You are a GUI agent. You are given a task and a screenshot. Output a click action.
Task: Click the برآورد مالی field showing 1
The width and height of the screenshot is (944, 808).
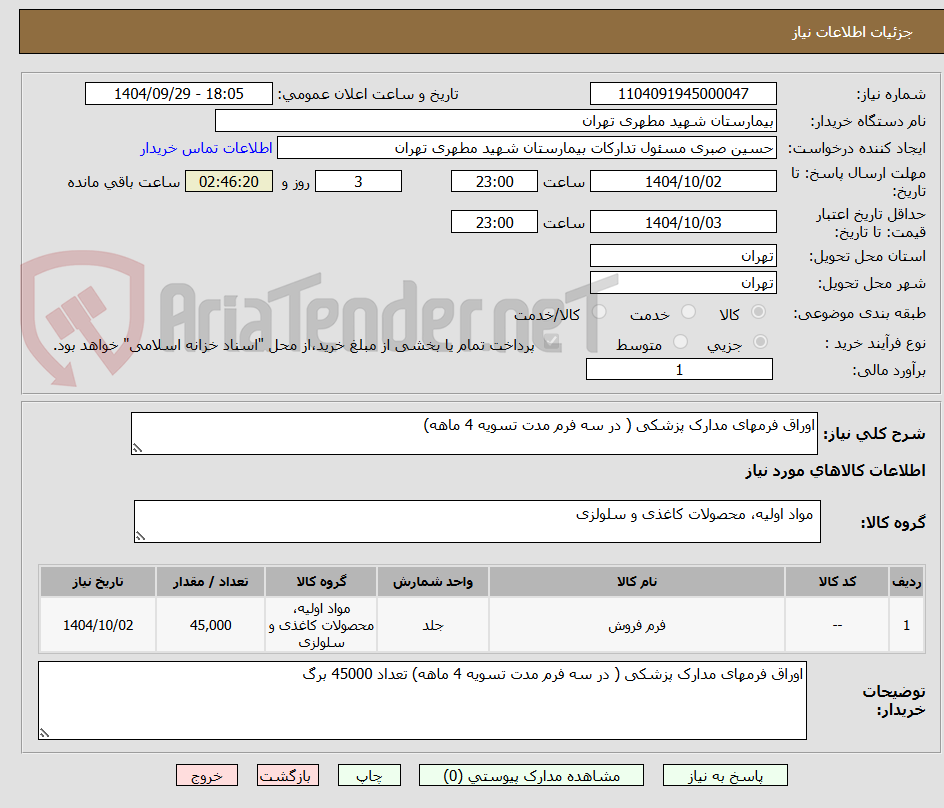click(679, 370)
